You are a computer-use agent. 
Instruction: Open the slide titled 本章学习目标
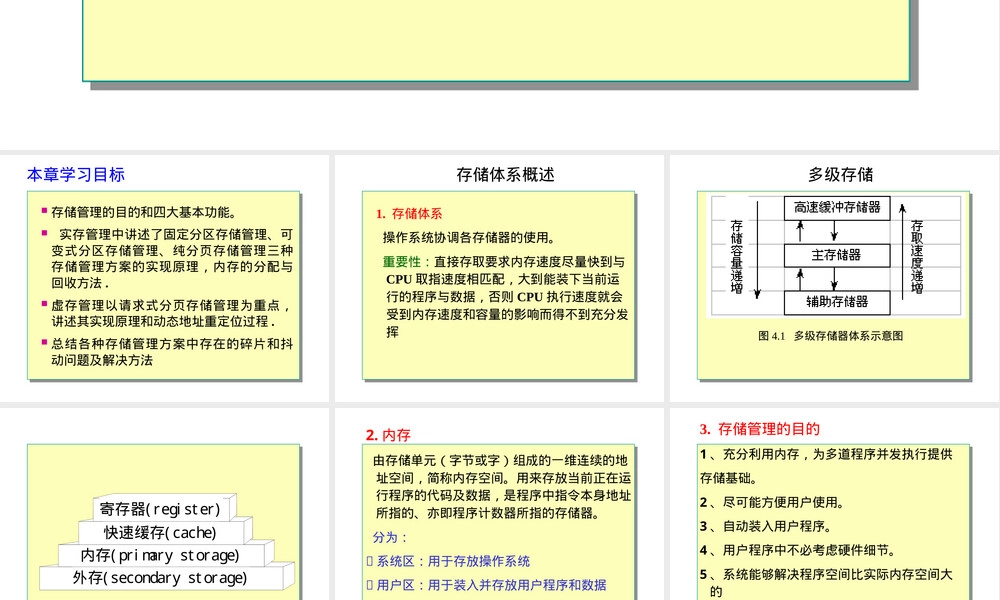(x=164, y=278)
